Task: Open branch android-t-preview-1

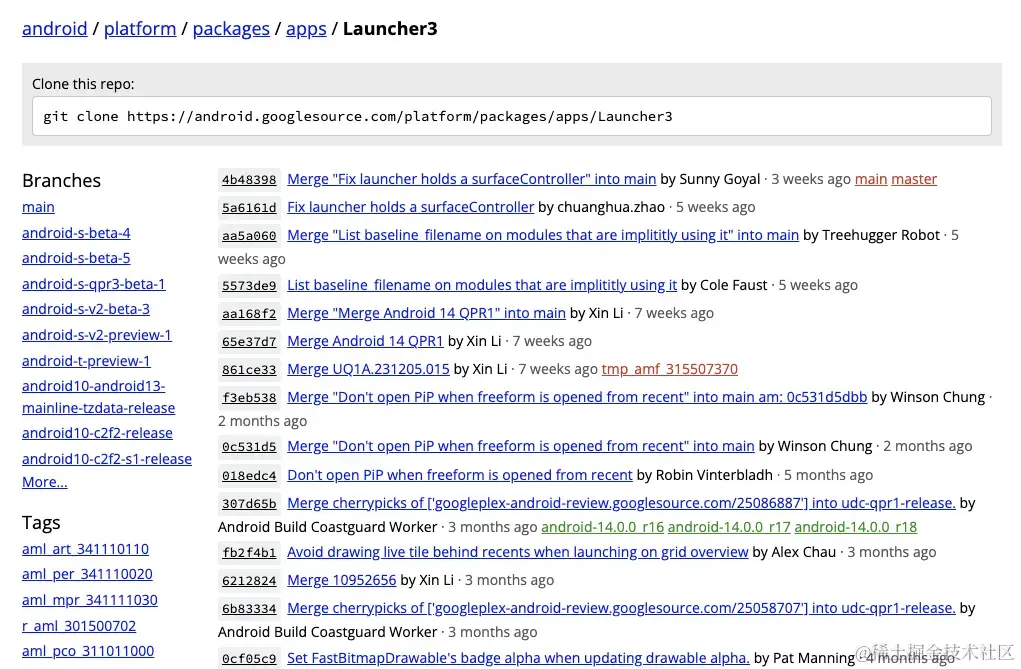Action: point(86,361)
